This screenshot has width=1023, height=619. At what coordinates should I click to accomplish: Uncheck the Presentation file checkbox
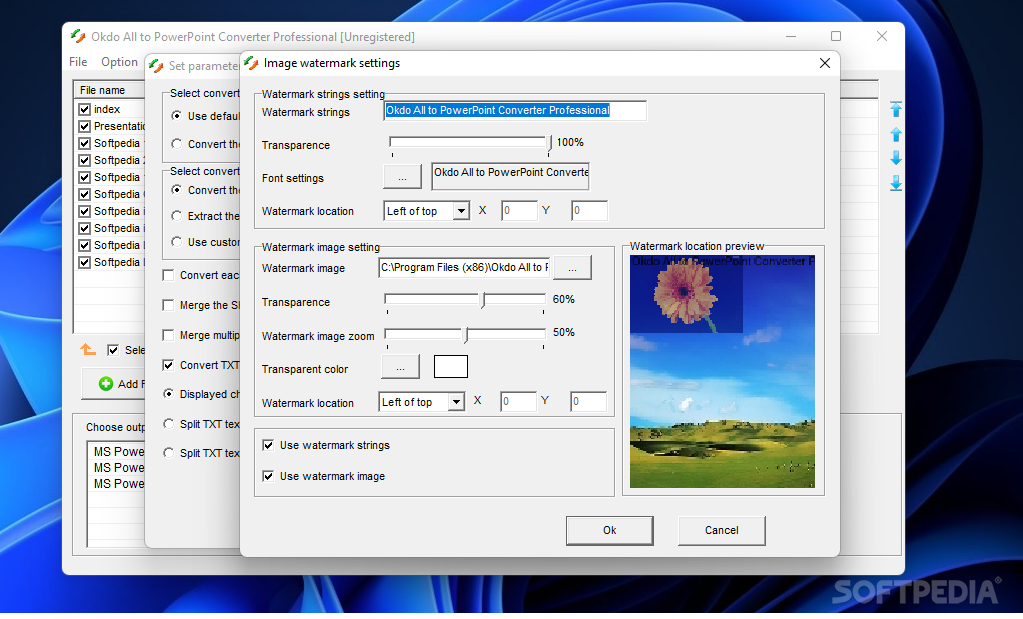tap(84, 126)
